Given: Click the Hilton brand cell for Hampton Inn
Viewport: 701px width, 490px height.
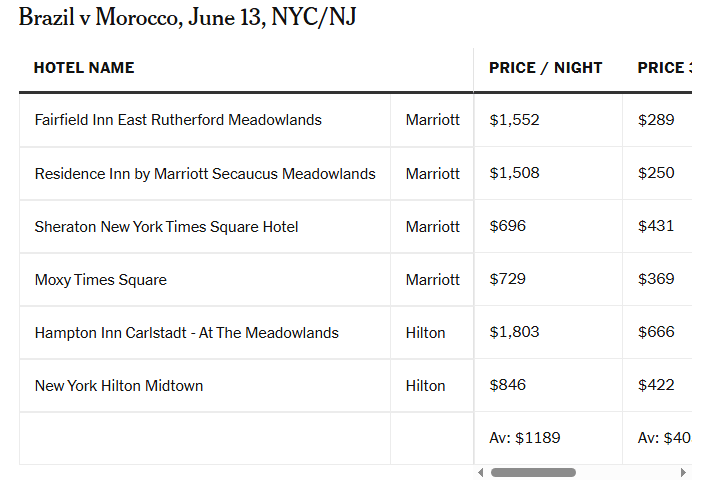Looking at the screenshot, I should 425,333.
